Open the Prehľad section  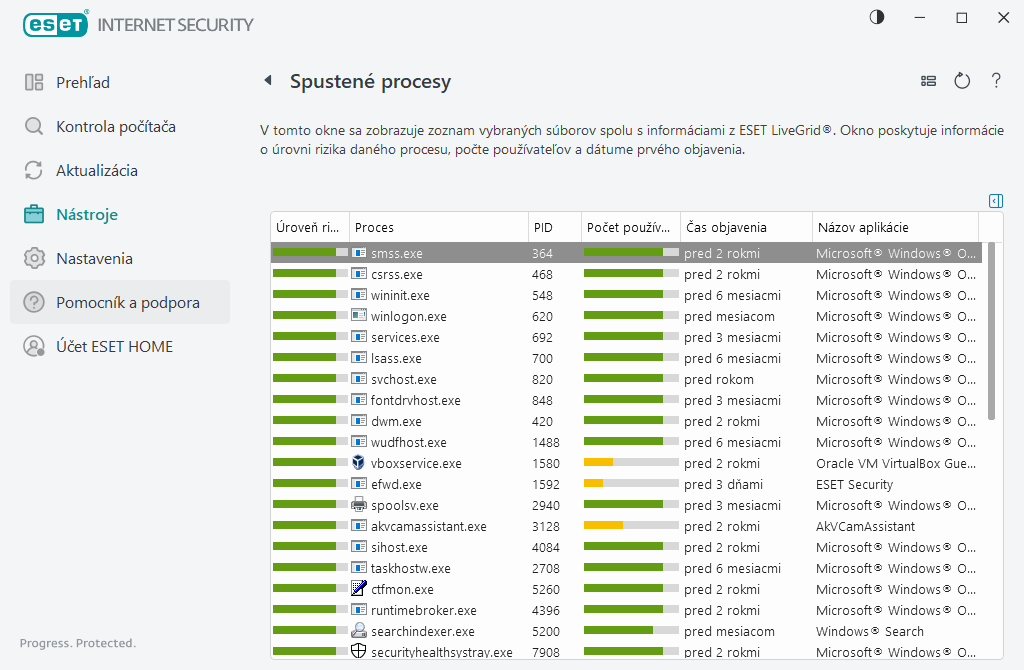click(x=83, y=83)
